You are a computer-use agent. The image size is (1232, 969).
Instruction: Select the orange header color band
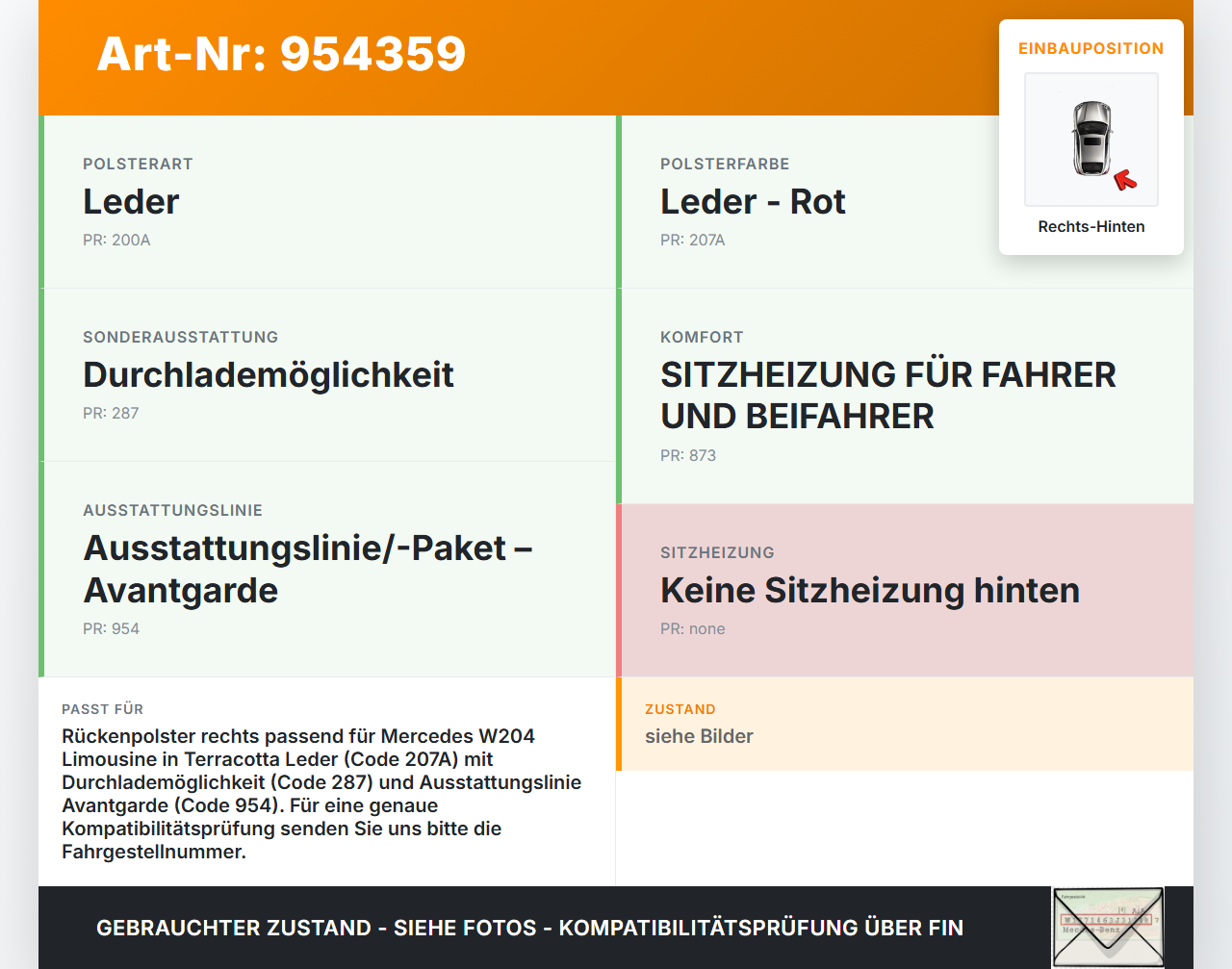(x=616, y=56)
